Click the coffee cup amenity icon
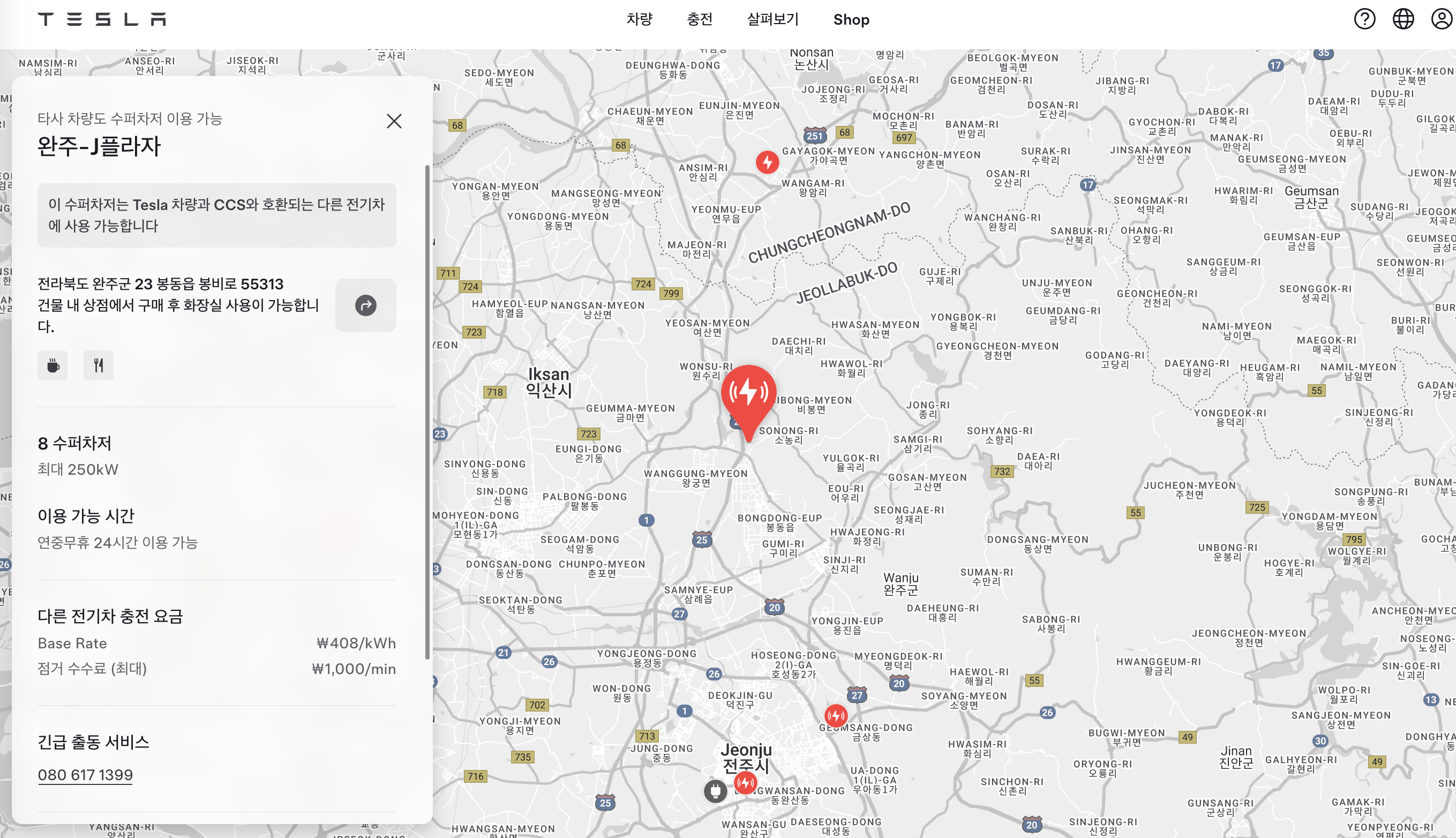1456x838 pixels. point(53,365)
